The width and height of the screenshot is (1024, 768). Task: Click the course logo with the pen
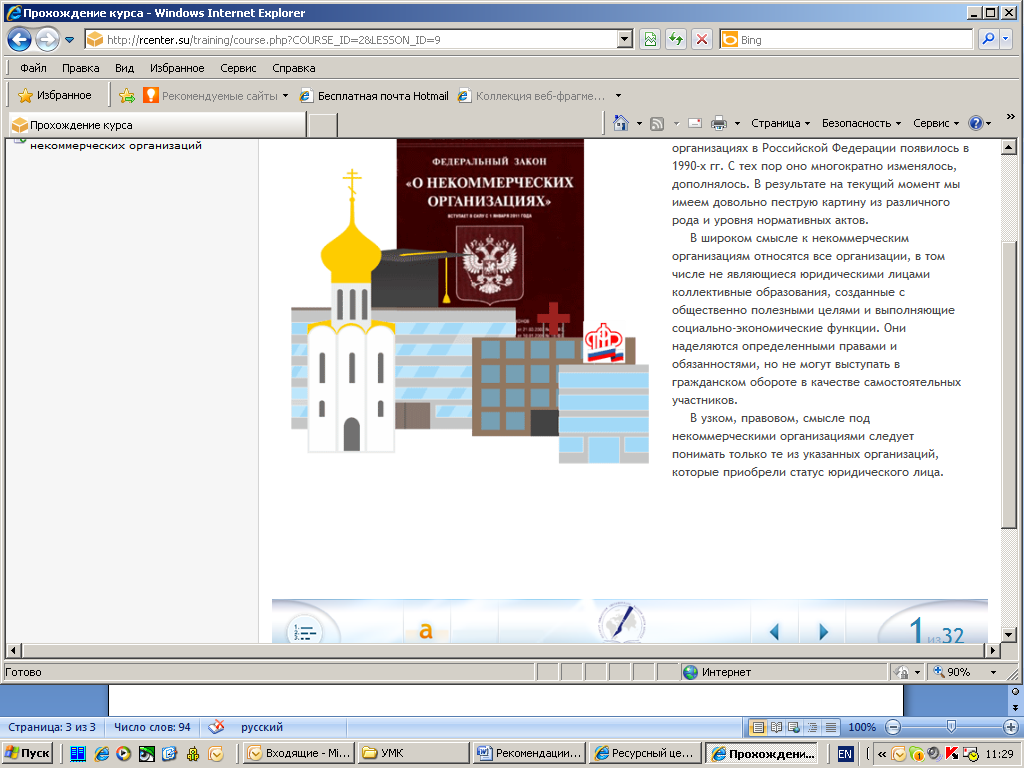point(621,622)
